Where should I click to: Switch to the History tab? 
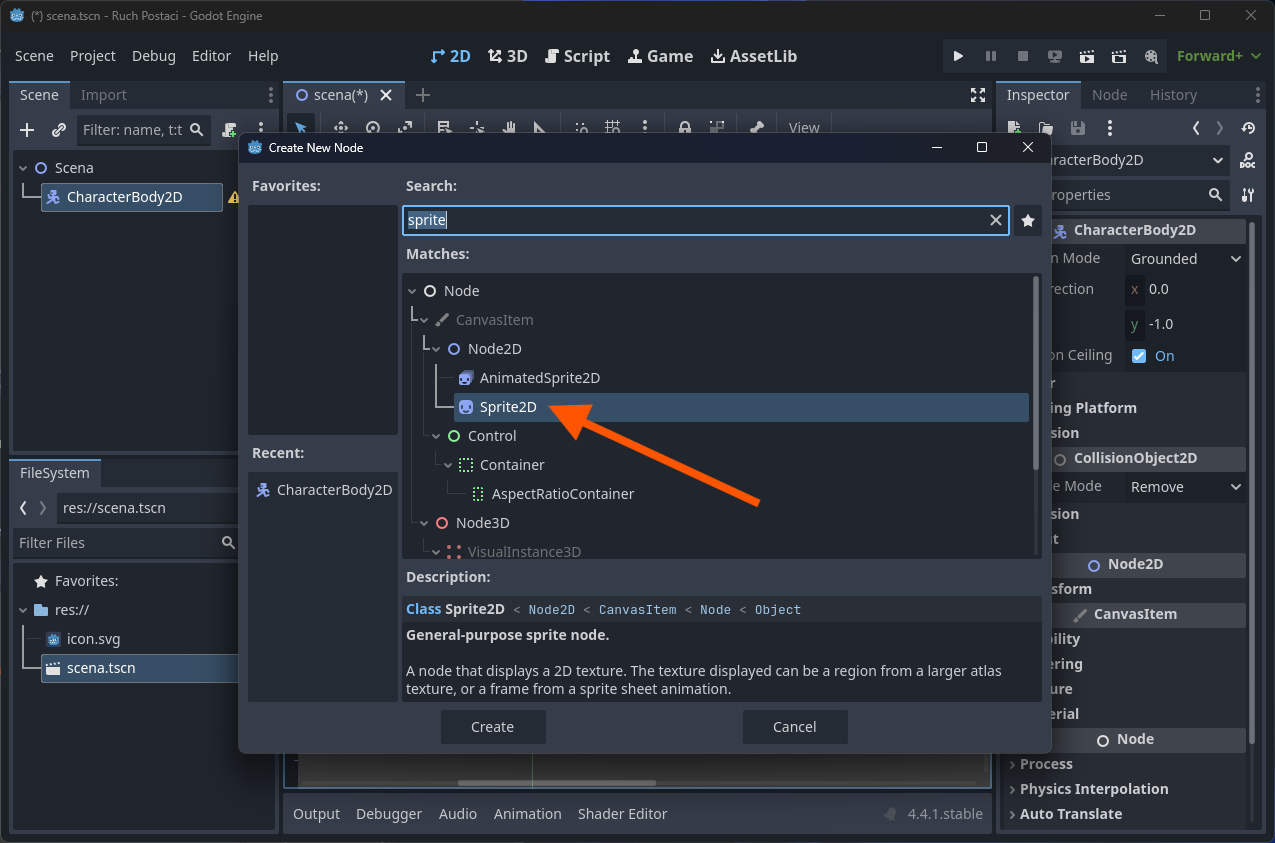tap(1173, 95)
